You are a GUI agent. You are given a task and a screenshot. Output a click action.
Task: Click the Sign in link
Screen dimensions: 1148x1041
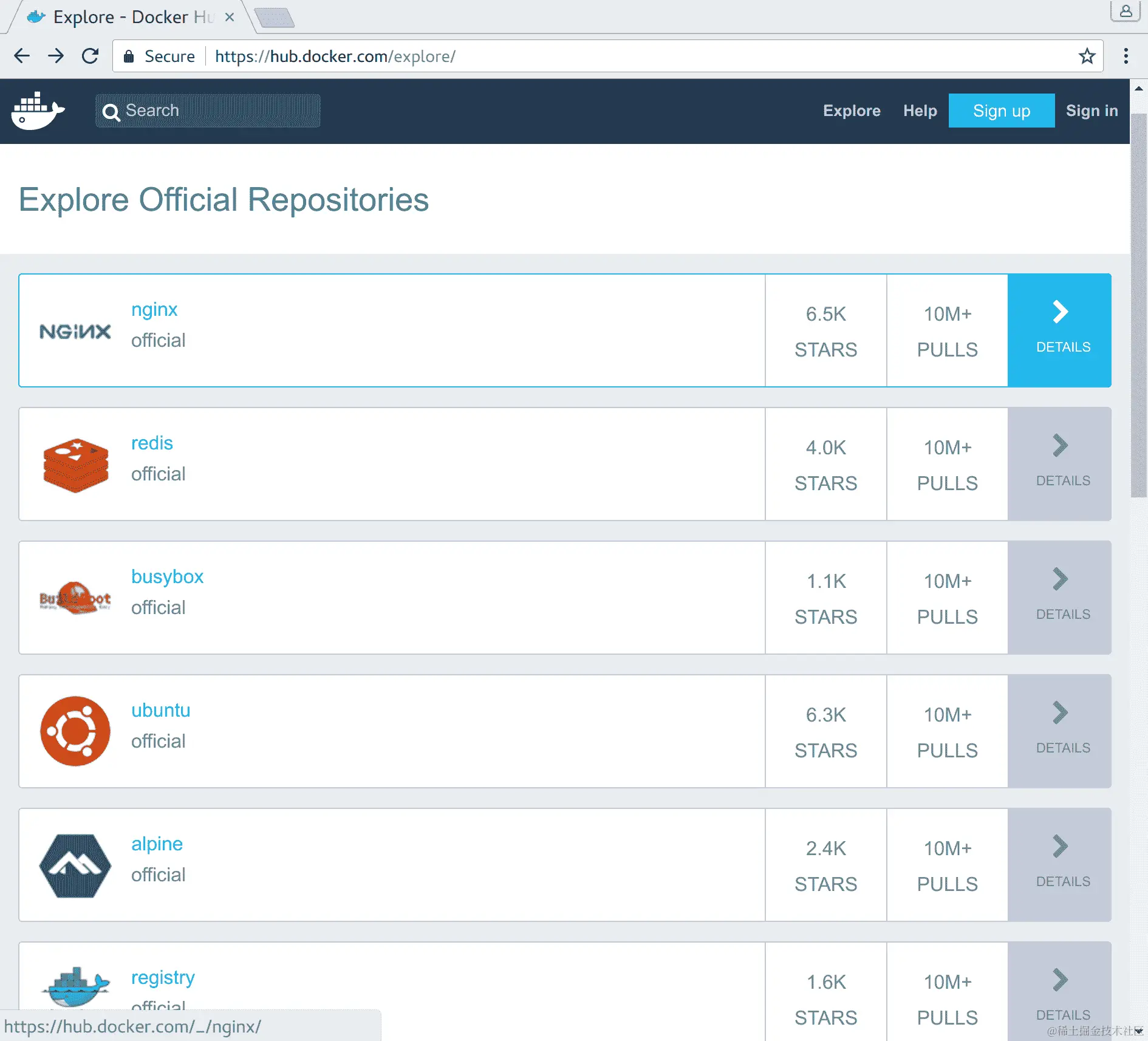click(1092, 111)
